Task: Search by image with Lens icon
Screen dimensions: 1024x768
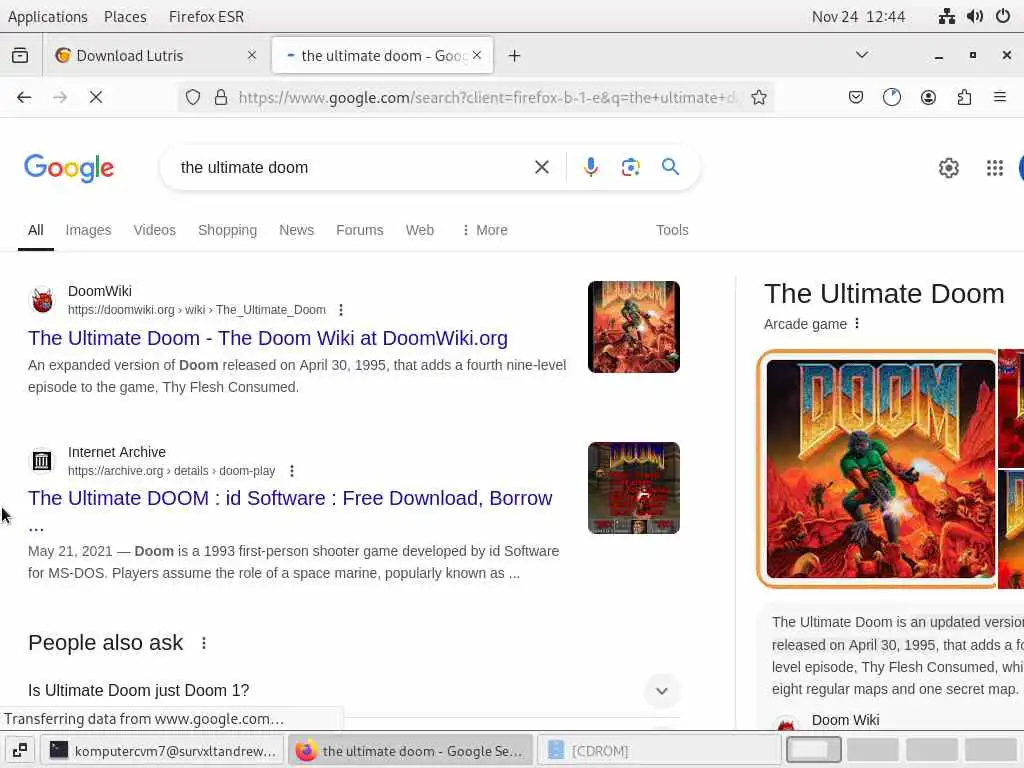Action: [x=630, y=167]
